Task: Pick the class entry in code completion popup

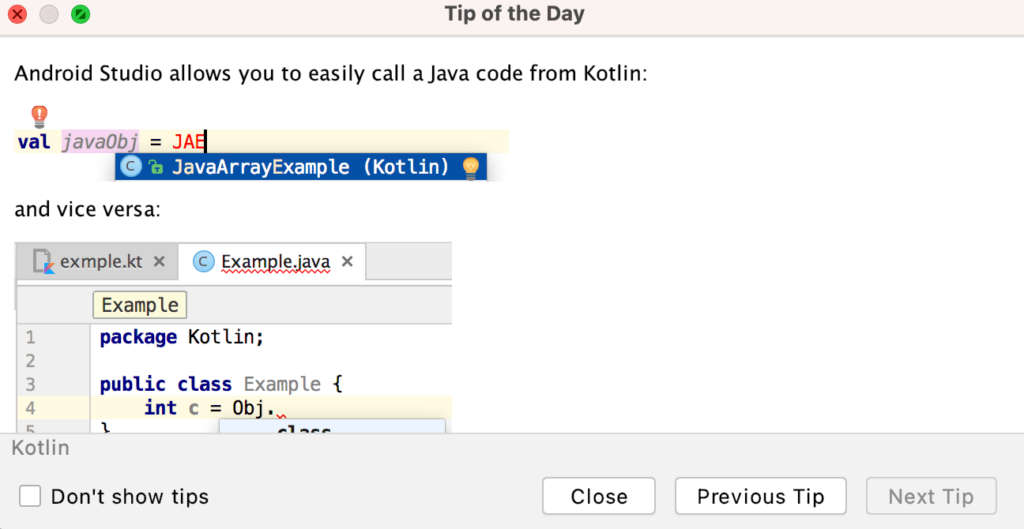Action: click(332, 426)
